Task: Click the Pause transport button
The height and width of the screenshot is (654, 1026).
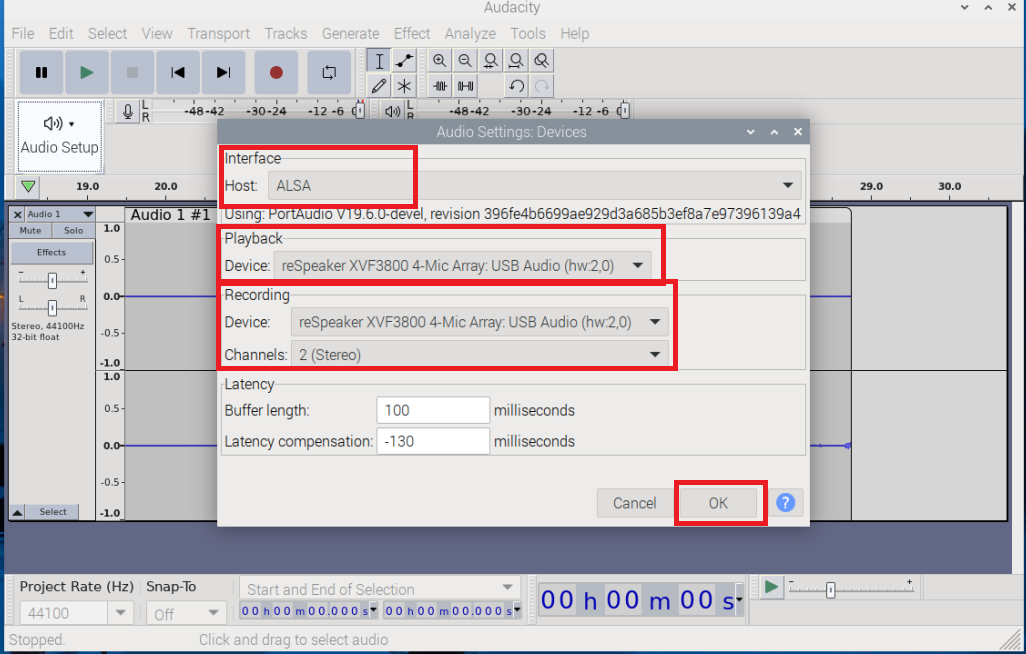Action: pyautogui.click(x=41, y=73)
